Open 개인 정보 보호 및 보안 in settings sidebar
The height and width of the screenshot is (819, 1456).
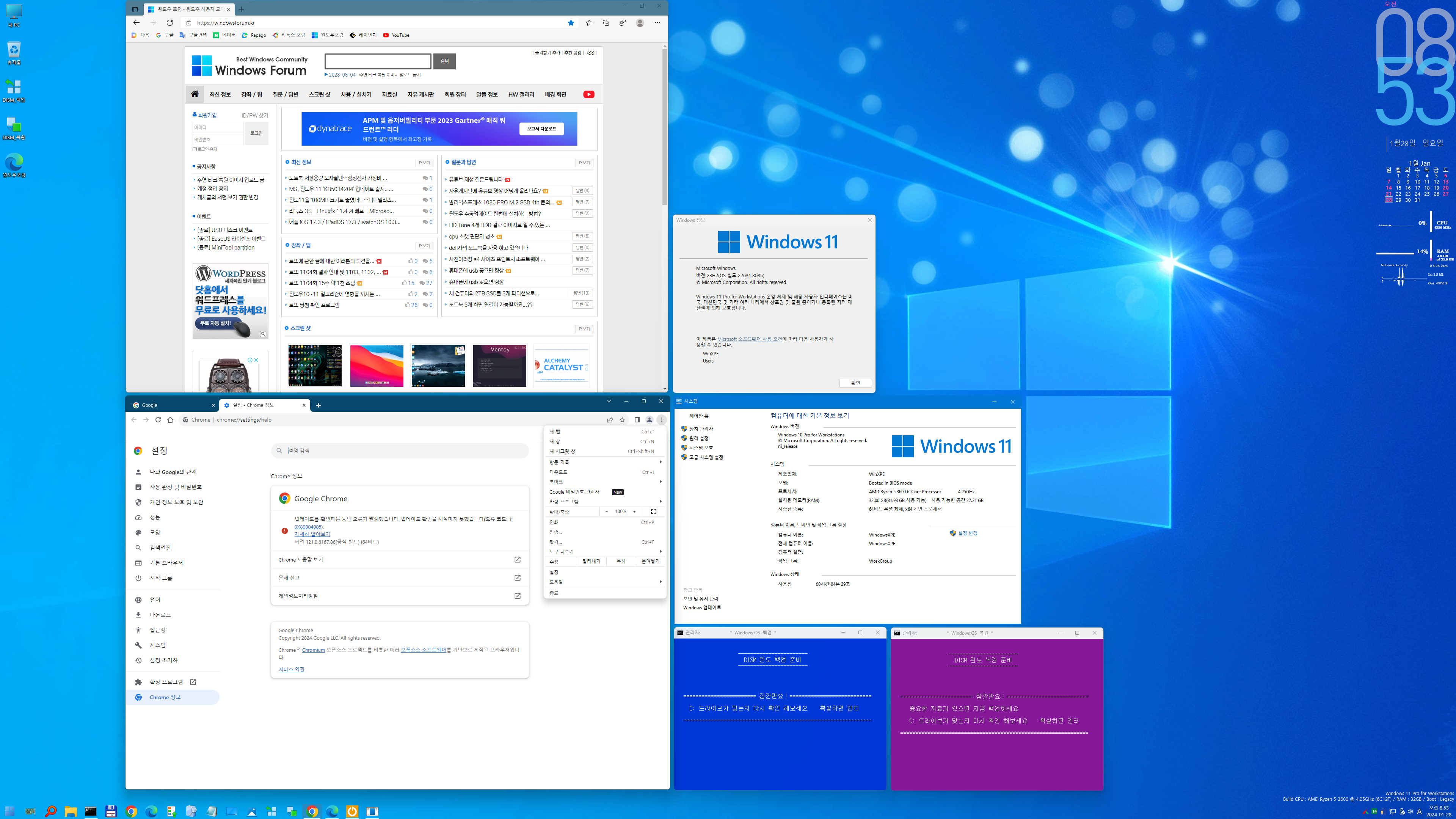click(176, 502)
